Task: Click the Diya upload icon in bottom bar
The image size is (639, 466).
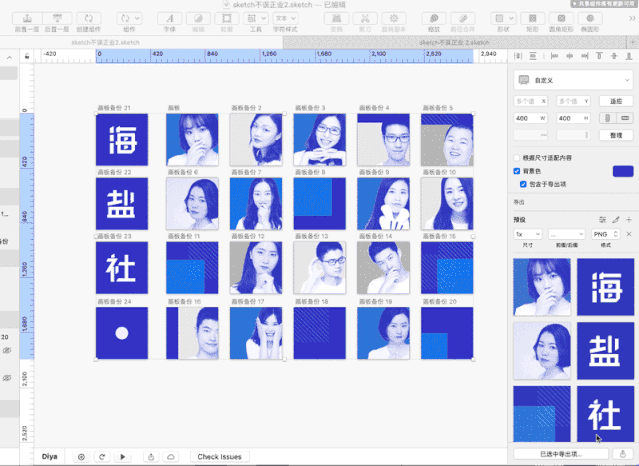Action: tap(151, 457)
